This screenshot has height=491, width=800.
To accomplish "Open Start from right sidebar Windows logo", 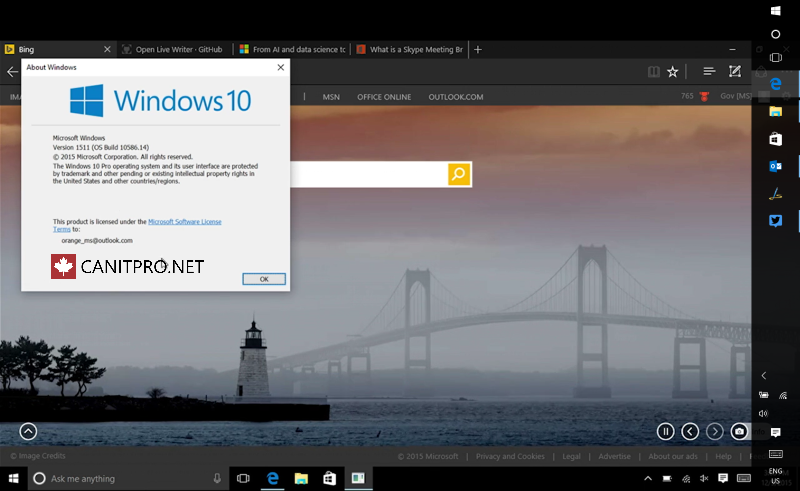I will click(x=776, y=11).
